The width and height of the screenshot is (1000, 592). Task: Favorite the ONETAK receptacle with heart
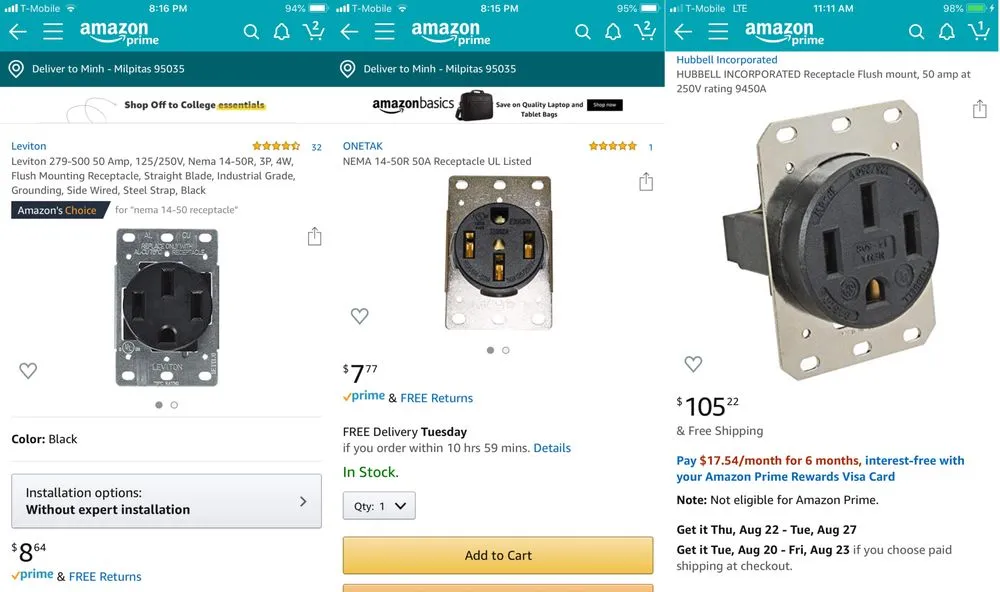360,316
